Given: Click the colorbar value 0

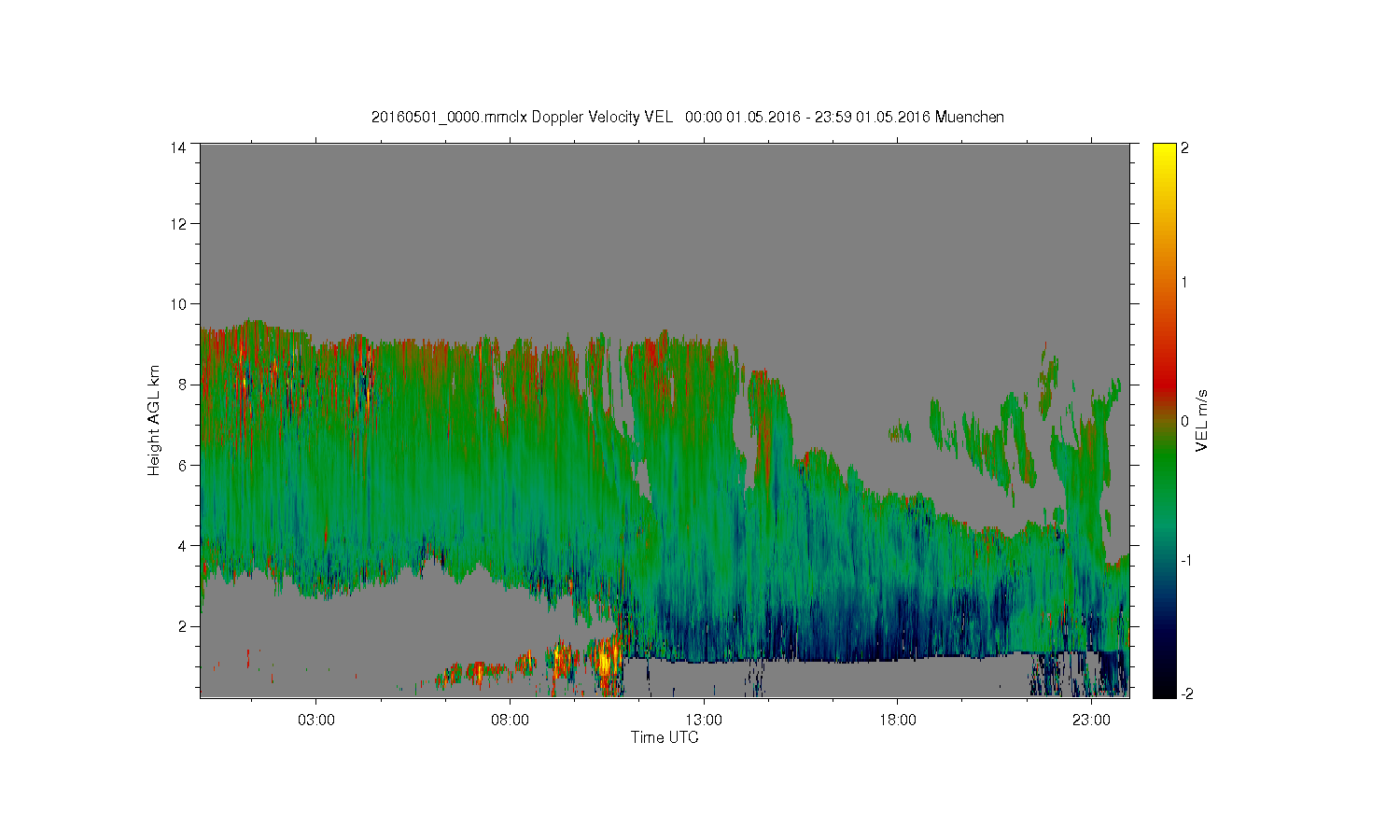Looking at the screenshot, I should click(x=1184, y=421).
